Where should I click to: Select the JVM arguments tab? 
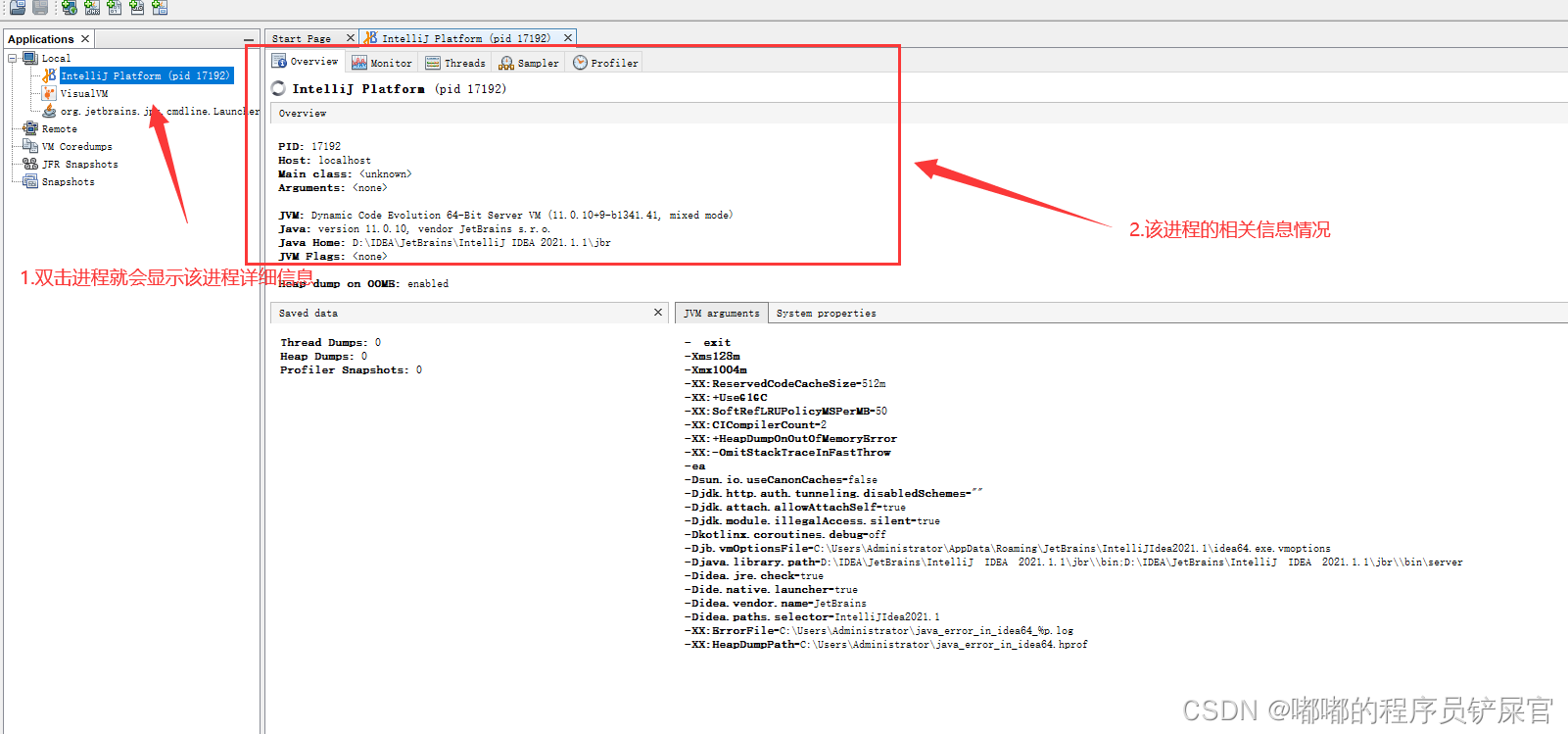(722, 314)
